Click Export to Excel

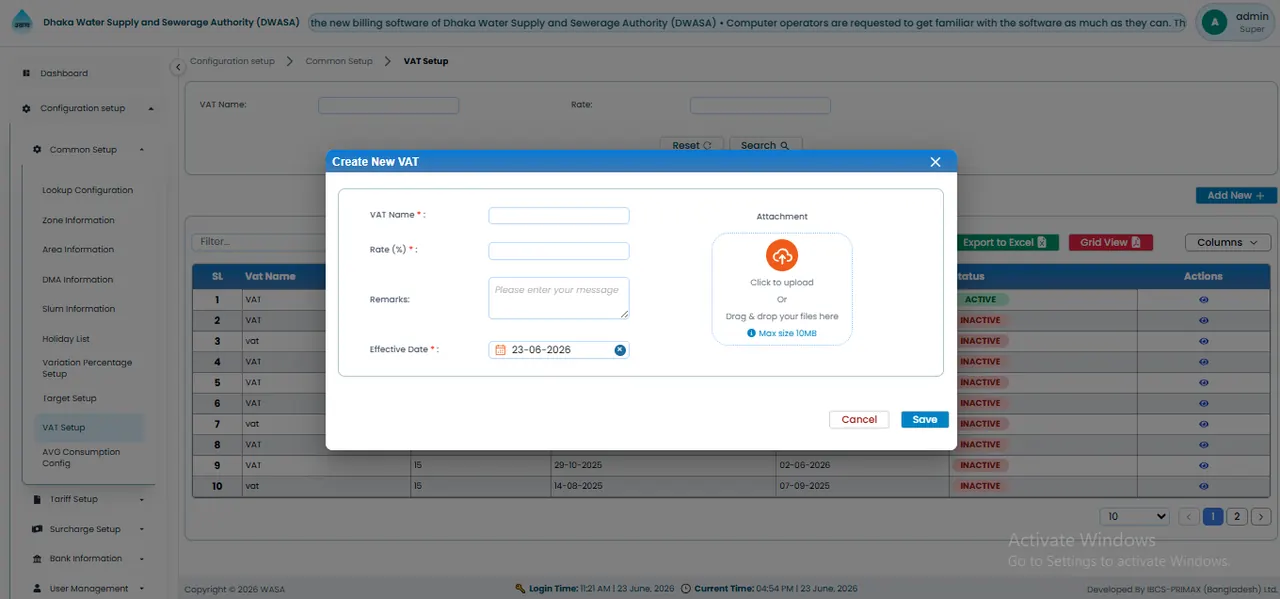pyautogui.click(x=1004, y=242)
